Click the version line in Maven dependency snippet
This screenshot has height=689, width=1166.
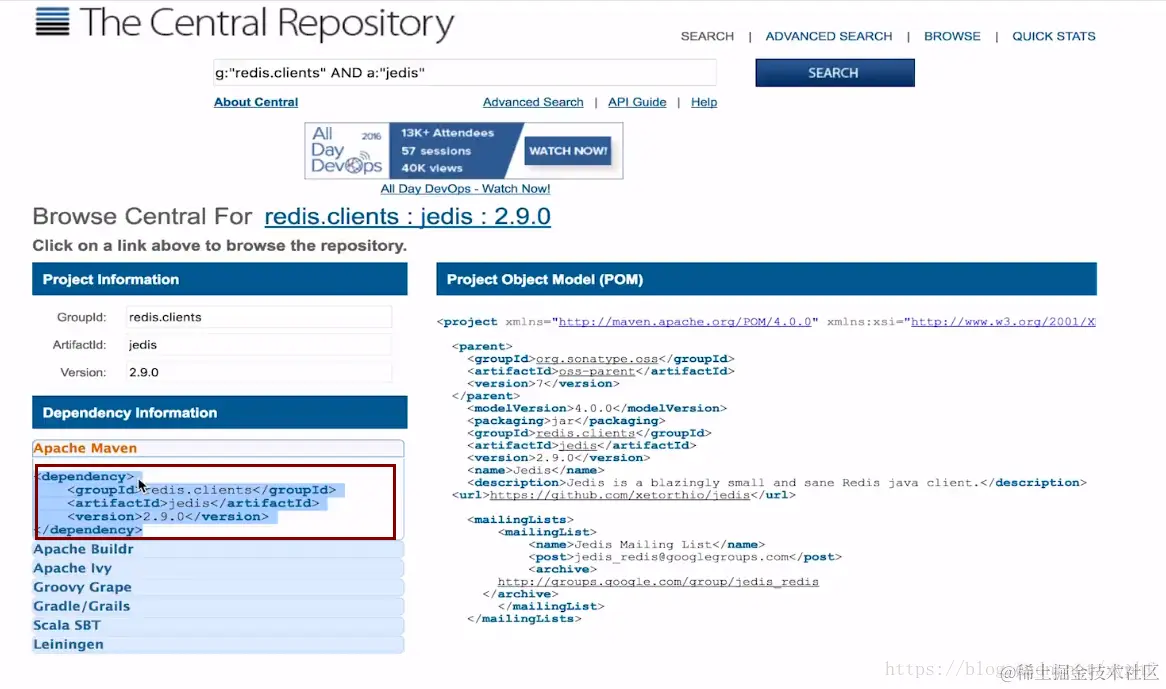[x=168, y=517]
